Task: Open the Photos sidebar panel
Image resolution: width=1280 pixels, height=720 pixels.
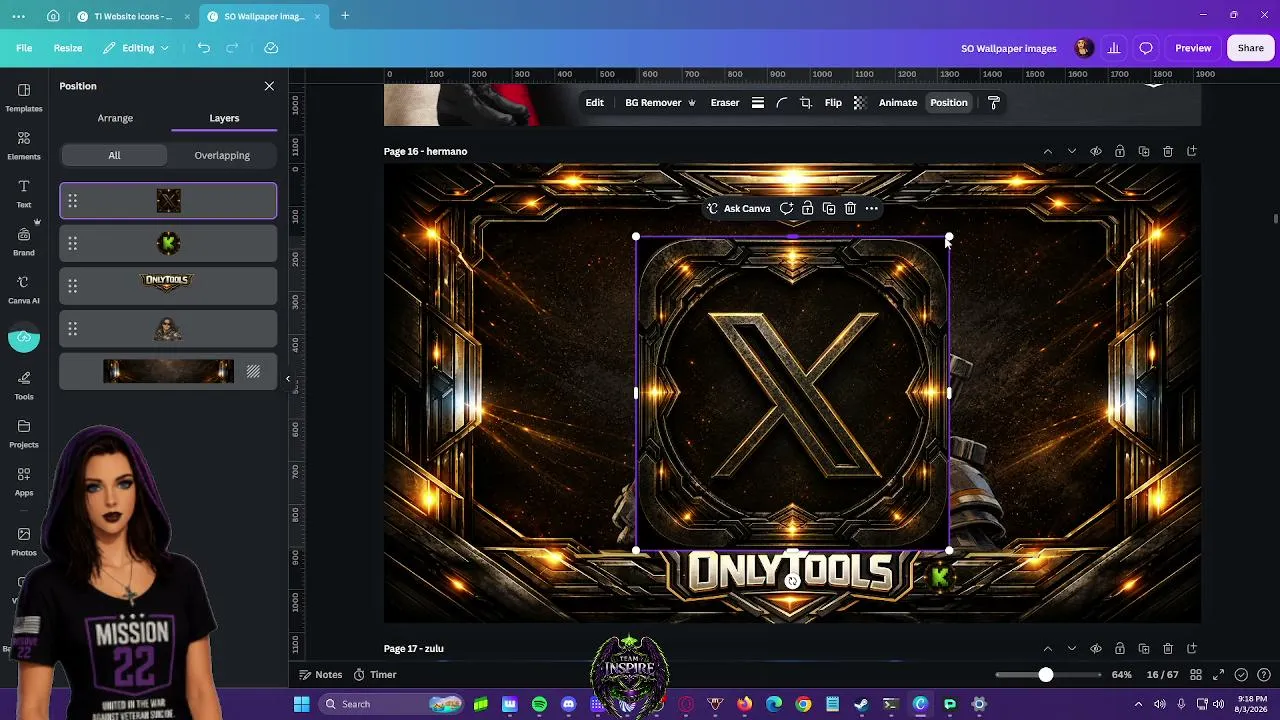Action: coord(24,541)
